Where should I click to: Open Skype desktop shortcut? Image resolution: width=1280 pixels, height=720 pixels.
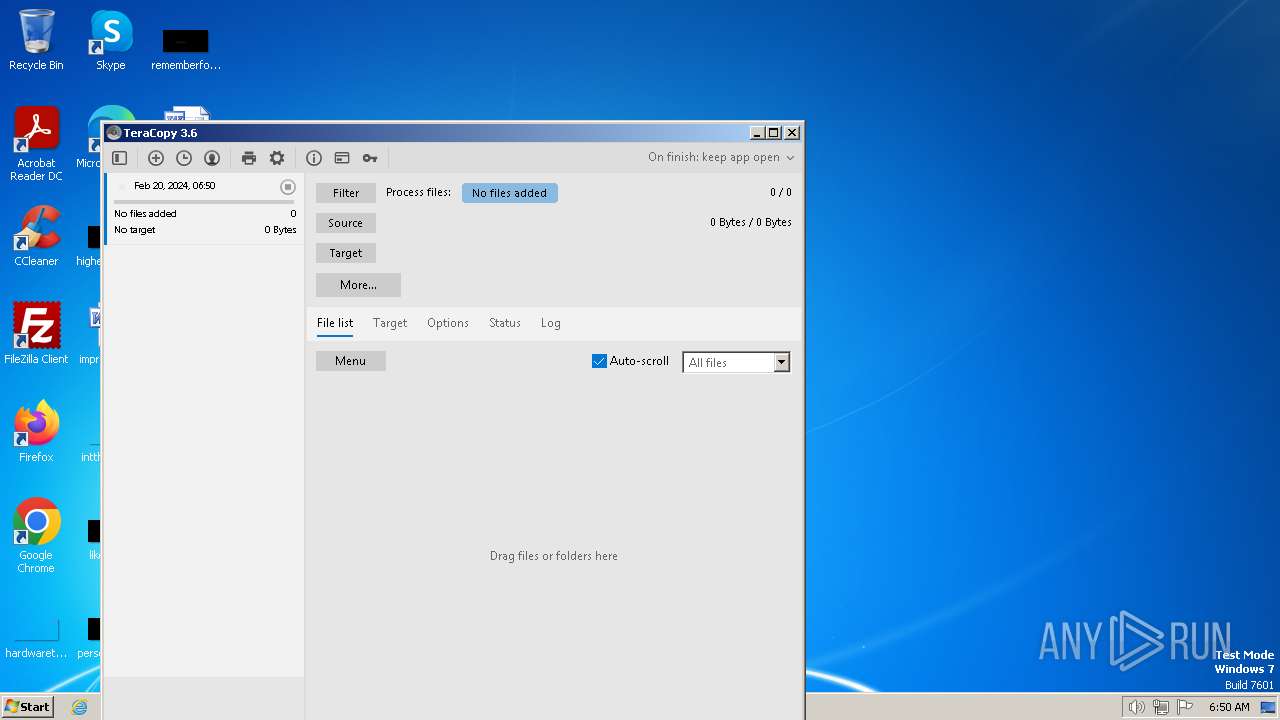(x=111, y=40)
